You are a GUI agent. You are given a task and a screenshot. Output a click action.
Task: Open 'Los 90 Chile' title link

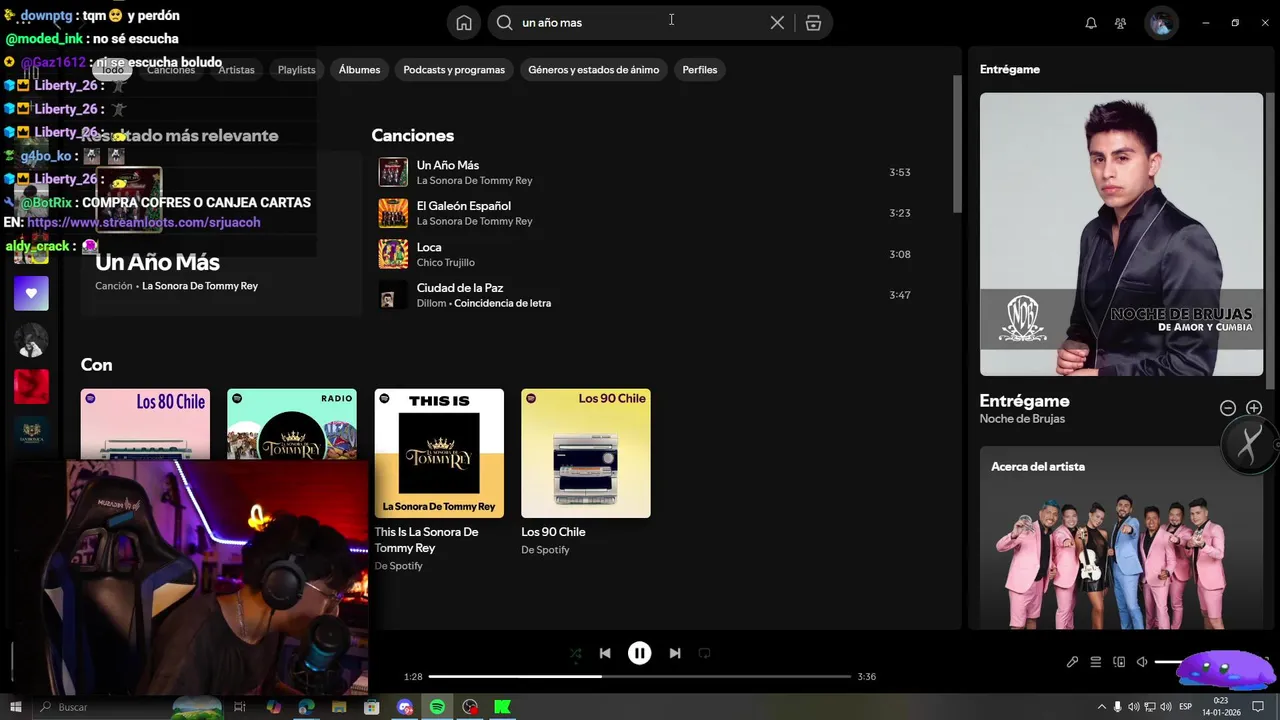(553, 532)
